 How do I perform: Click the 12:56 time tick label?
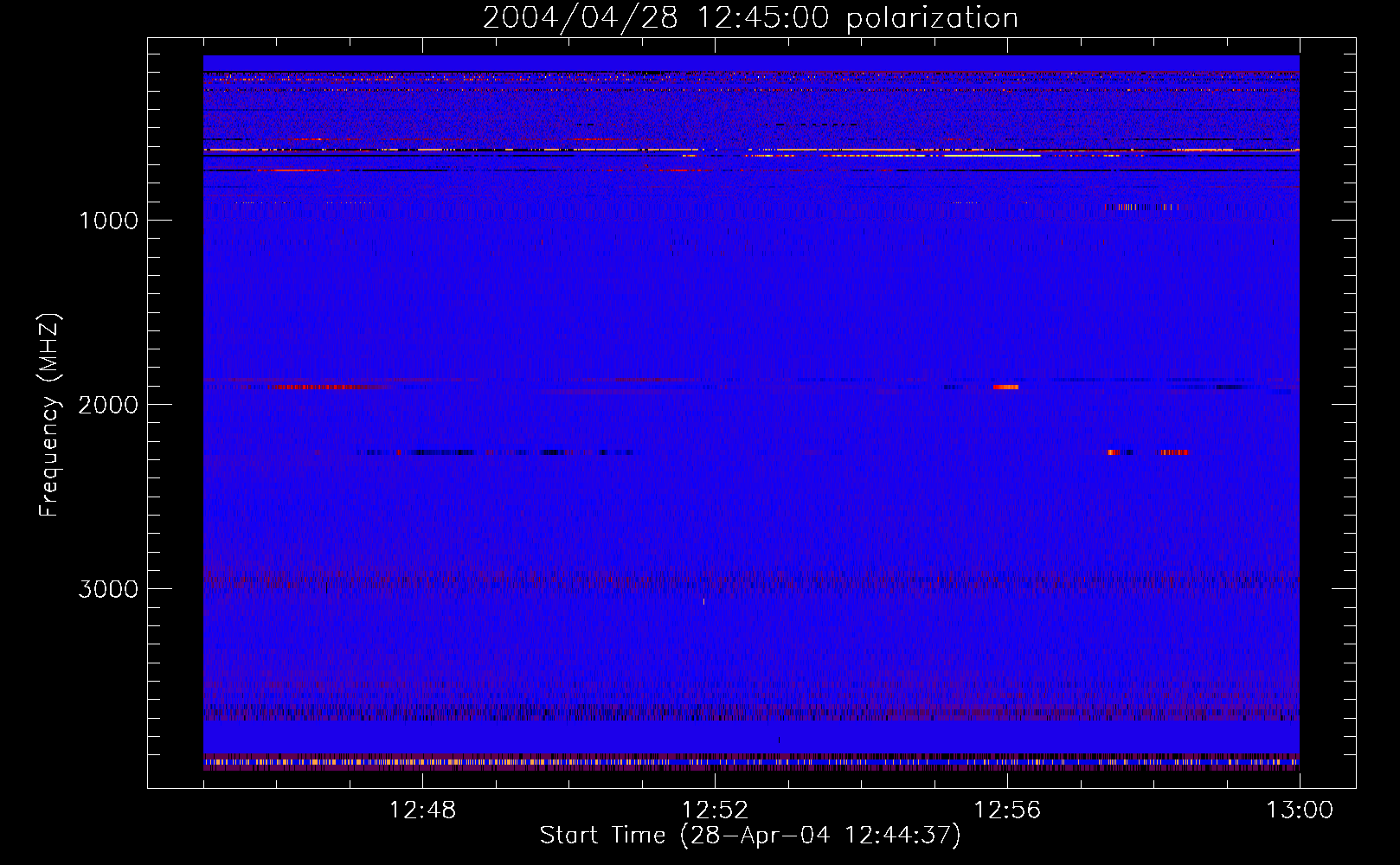[1007, 811]
